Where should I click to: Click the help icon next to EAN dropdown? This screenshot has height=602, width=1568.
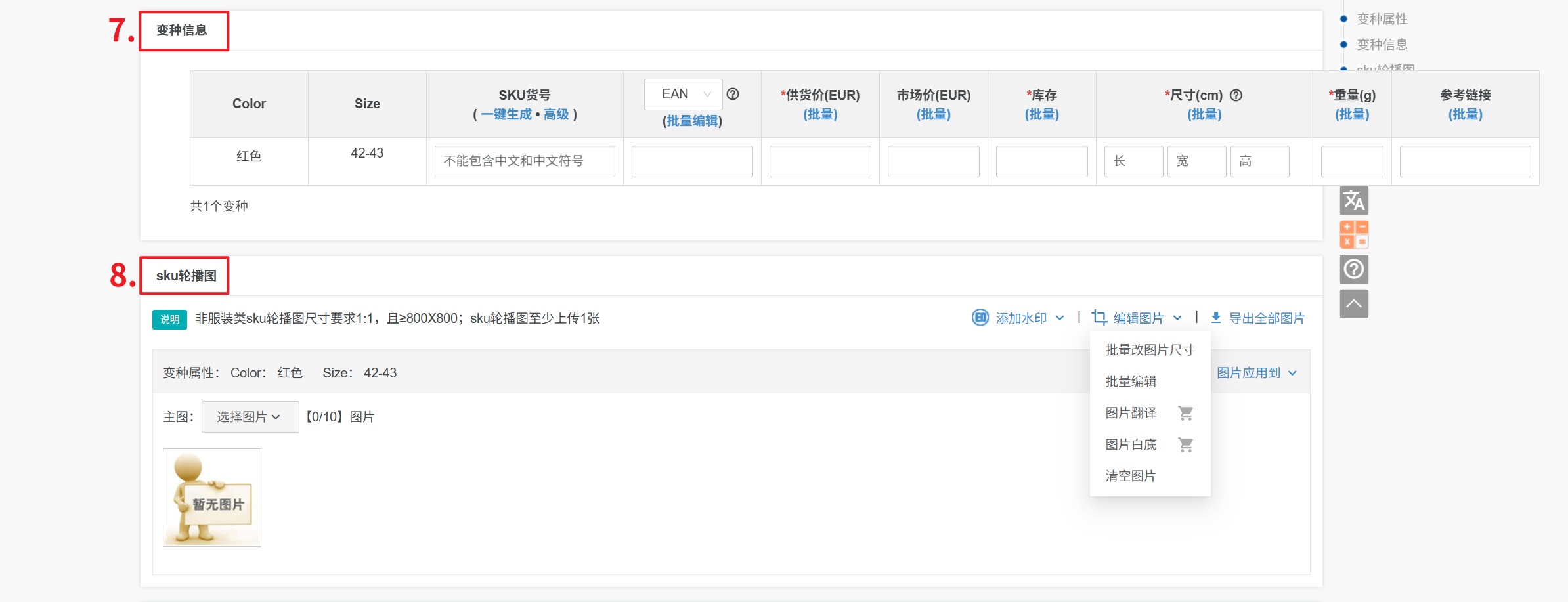coord(733,94)
